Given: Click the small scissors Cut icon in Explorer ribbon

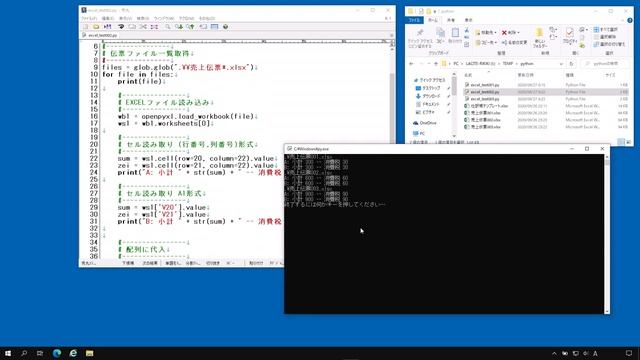Looking at the screenshot, I should point(467,31).
